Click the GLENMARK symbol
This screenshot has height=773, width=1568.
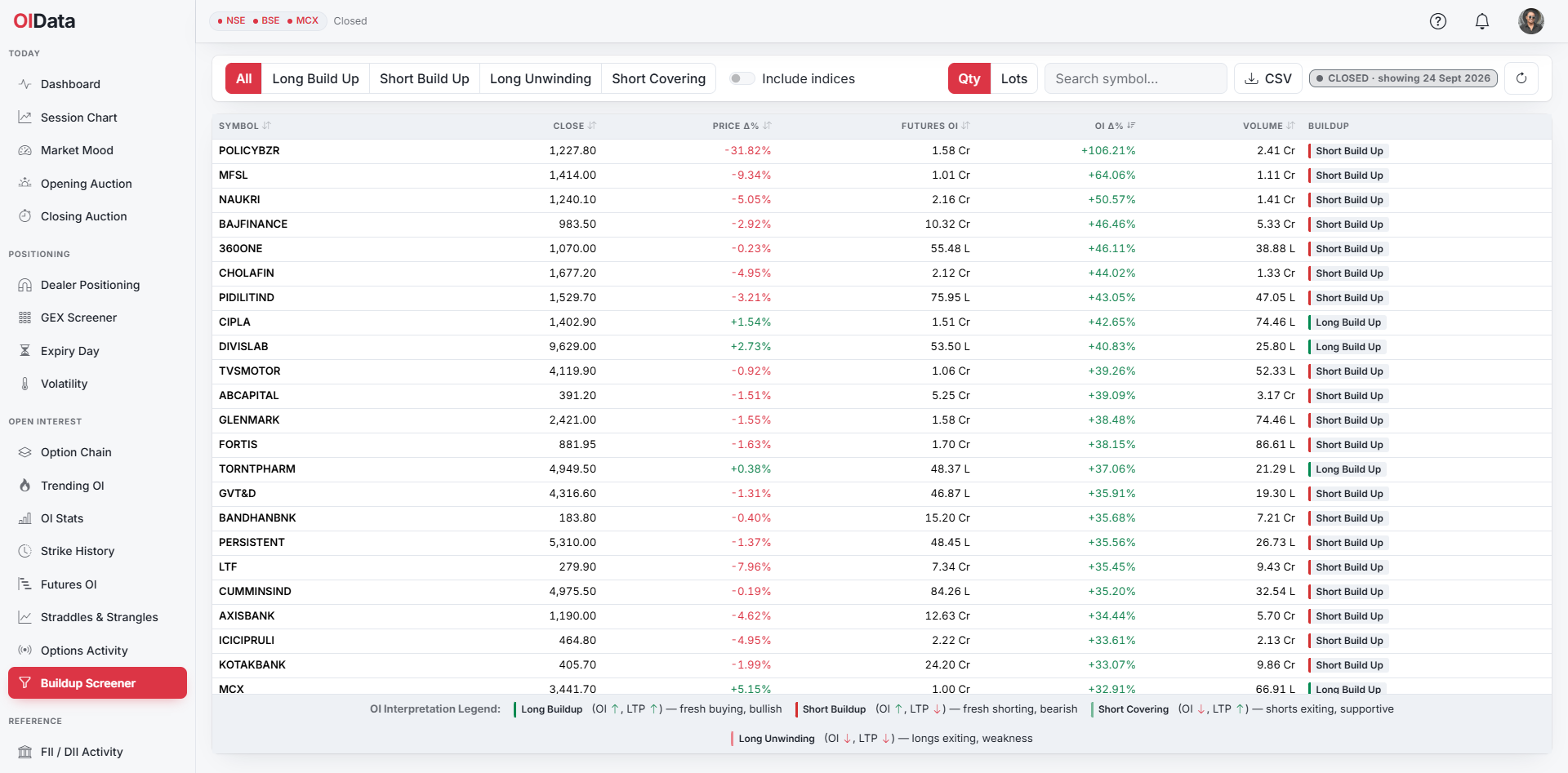click(249, 420)
